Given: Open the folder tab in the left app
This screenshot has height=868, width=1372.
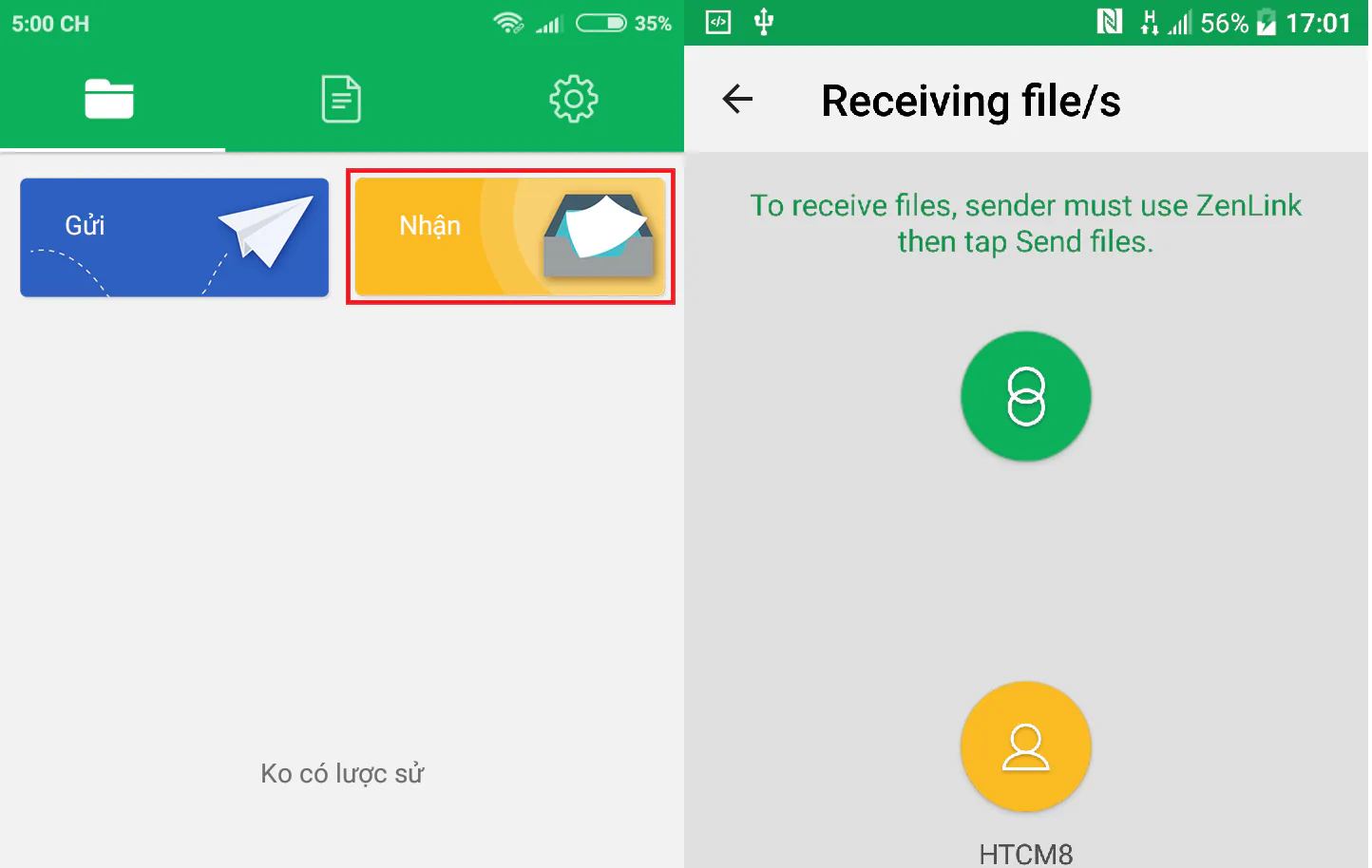Looking at the screenshot, I should tap(109, 99).
